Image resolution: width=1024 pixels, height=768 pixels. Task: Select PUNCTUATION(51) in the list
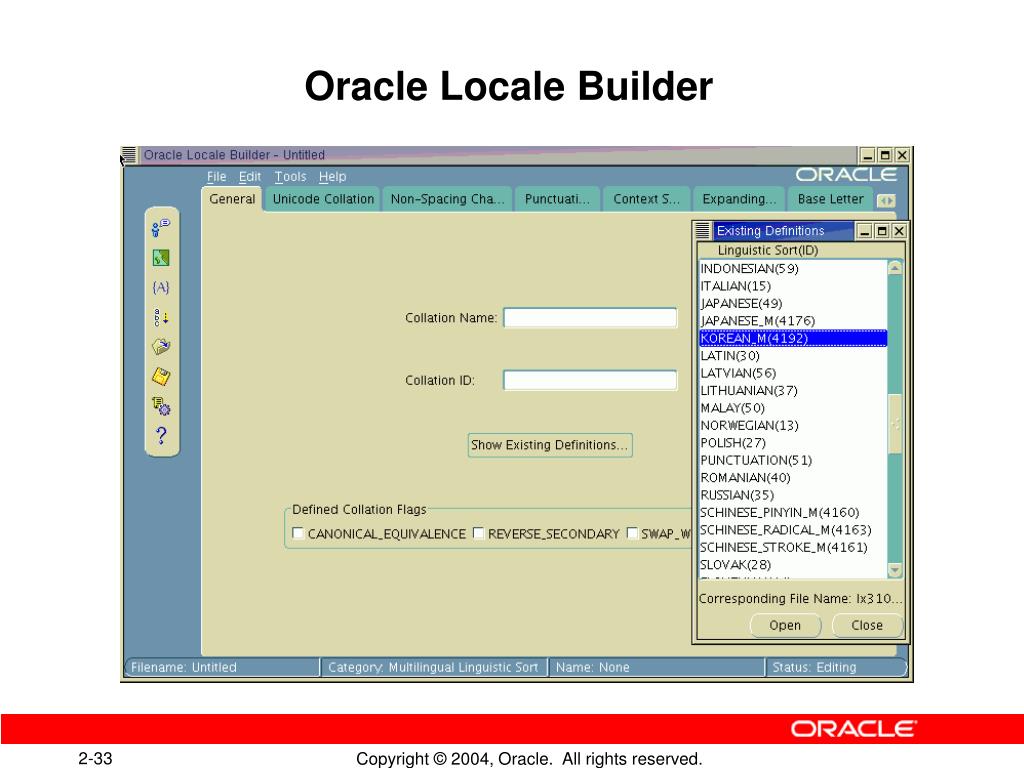coord(793,460)
